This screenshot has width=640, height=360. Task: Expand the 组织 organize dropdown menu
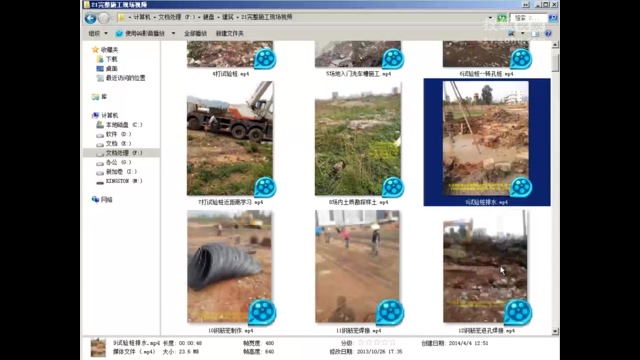98,33
